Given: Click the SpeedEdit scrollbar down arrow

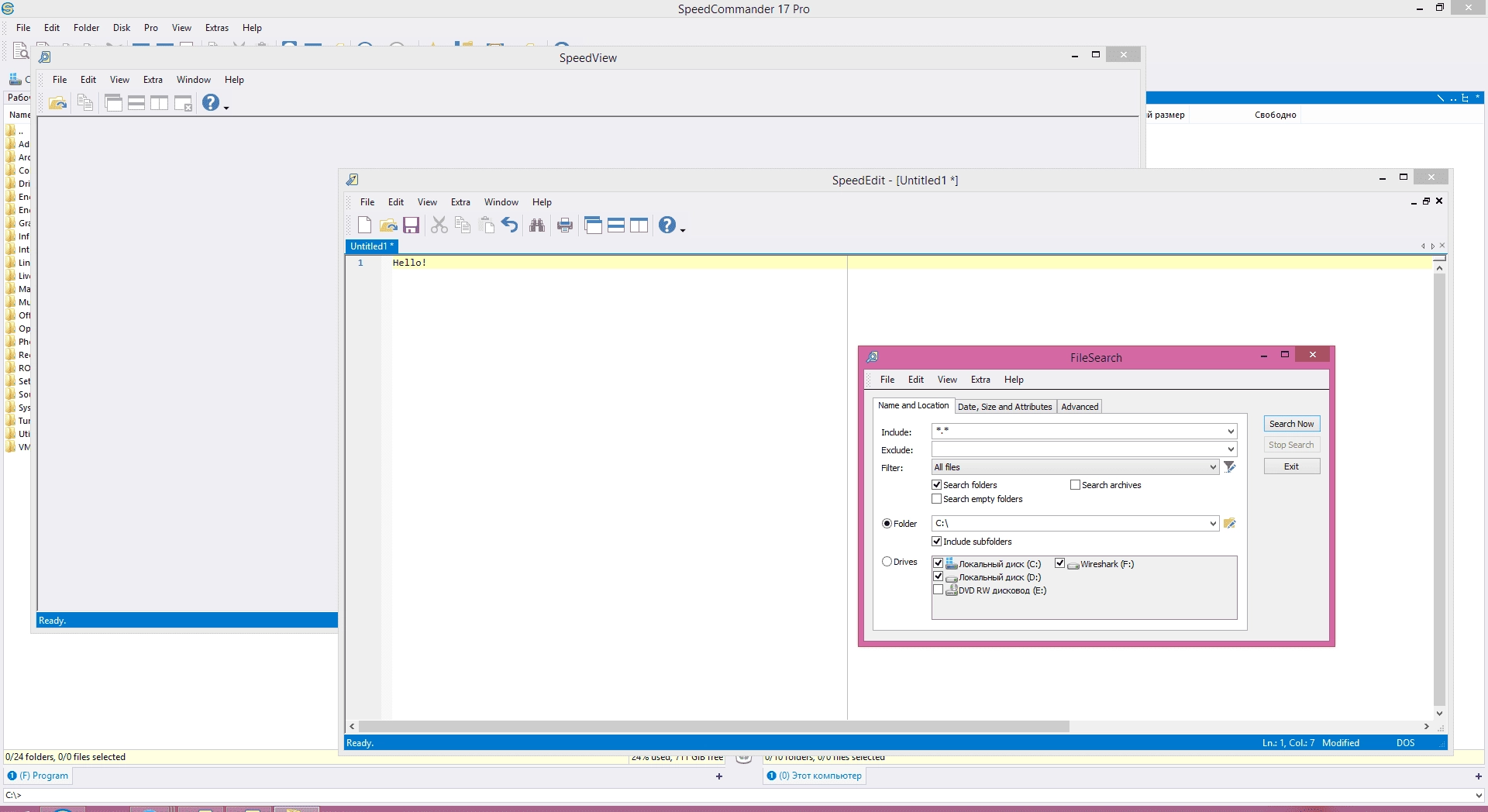Looking at the screenshot, I should [1439, 714].
